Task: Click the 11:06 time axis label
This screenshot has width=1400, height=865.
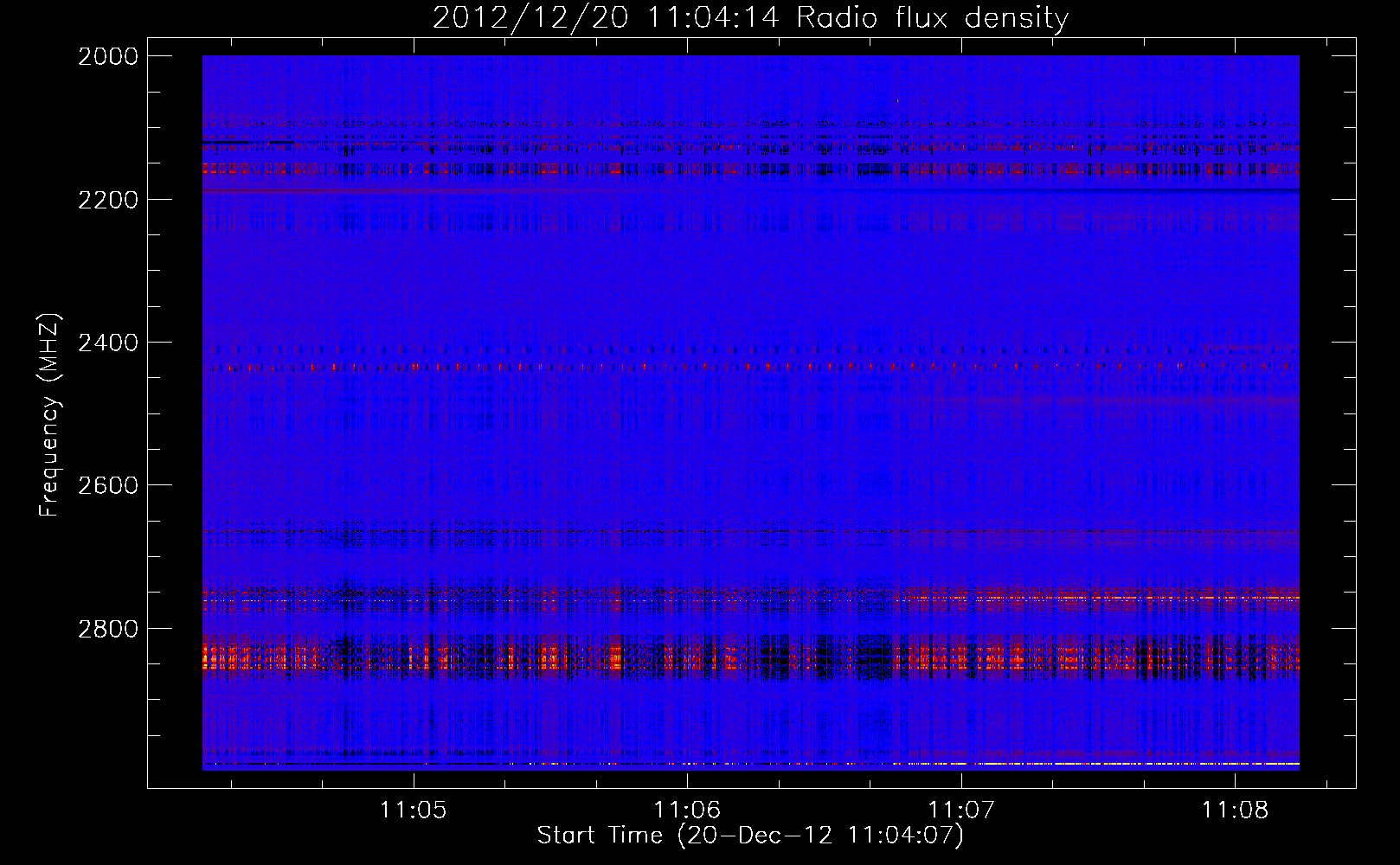Action: point(687,811)
